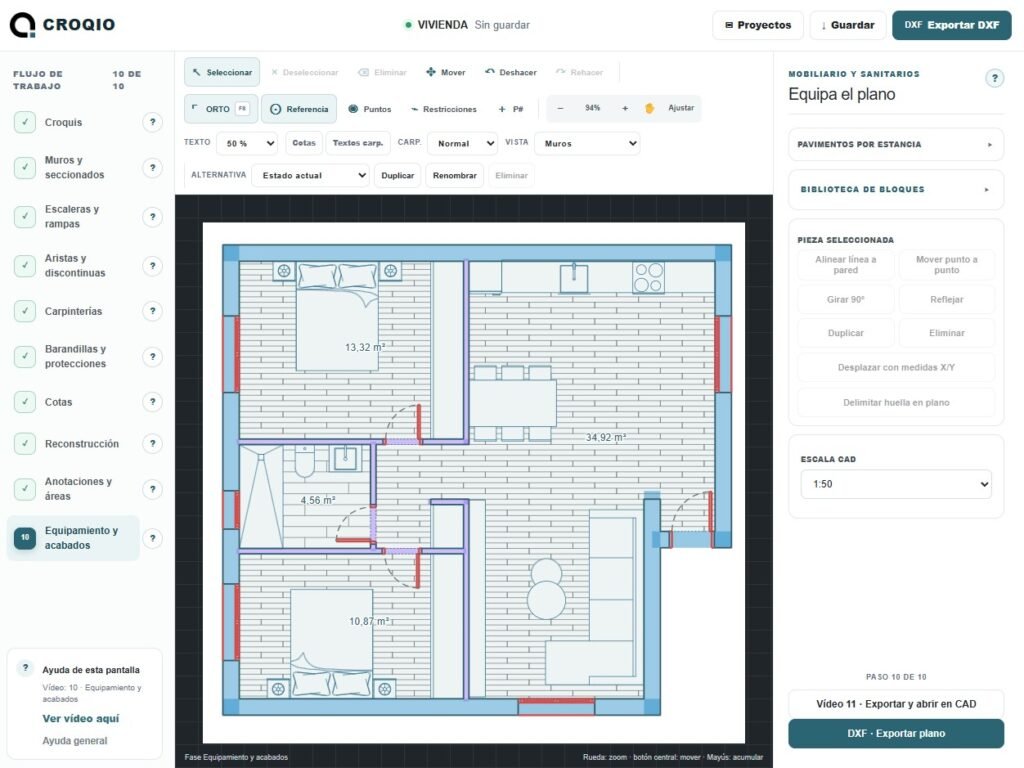Click Renombrar alternative button
The image size is (1024, 768).
pyautogui.click(x=455, y=176)
